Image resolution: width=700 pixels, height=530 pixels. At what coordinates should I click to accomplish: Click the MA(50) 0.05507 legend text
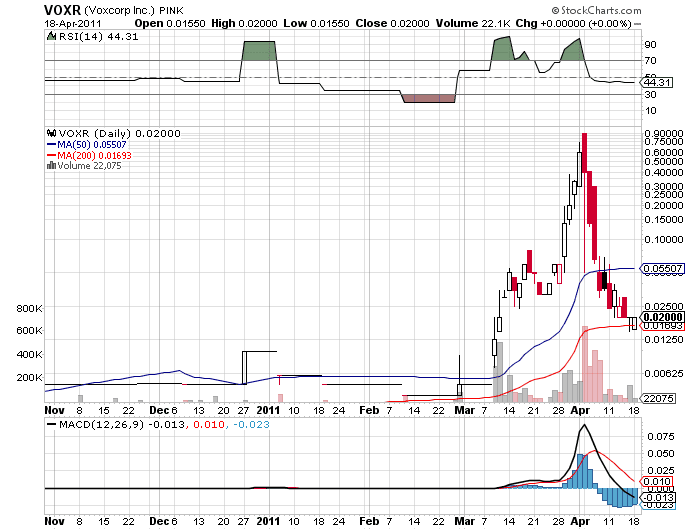tap(92, 145)
